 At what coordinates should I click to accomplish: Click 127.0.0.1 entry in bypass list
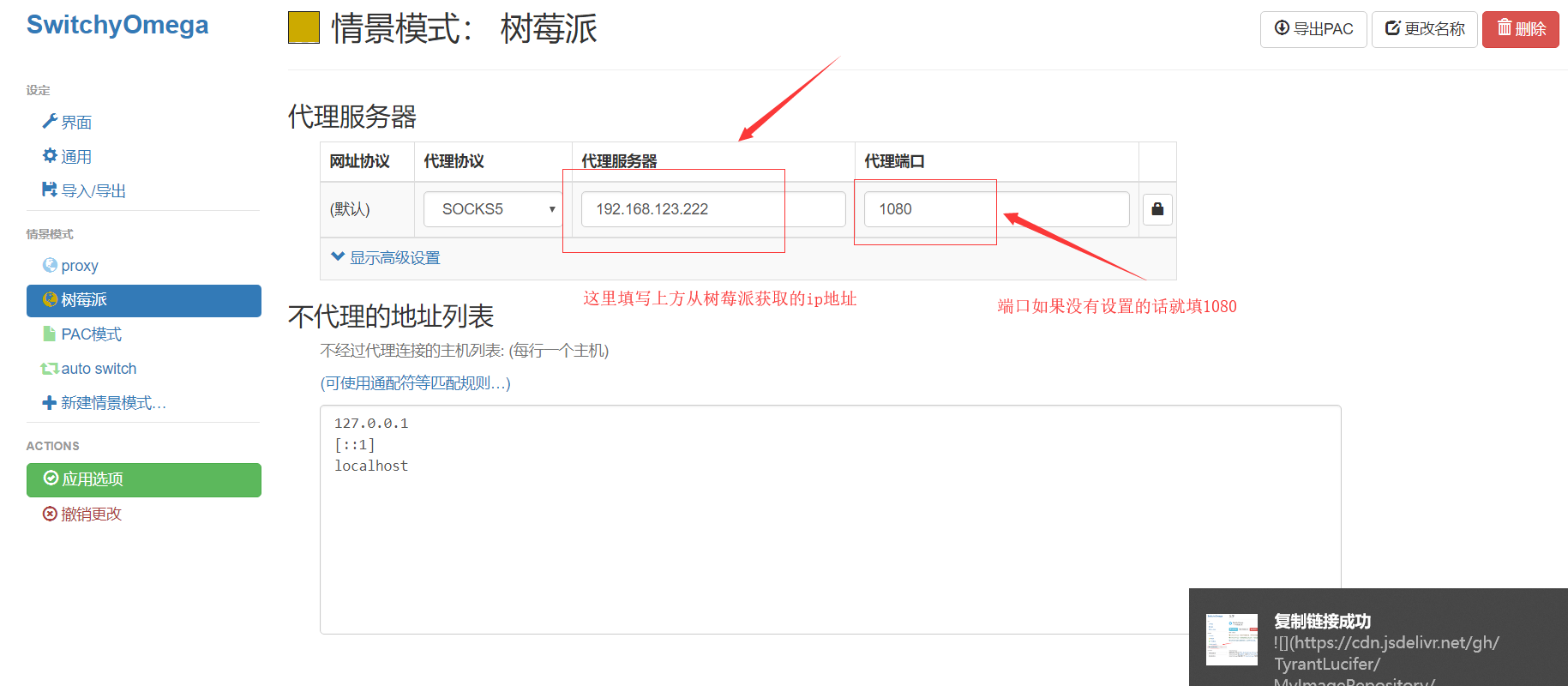point(371,424)
